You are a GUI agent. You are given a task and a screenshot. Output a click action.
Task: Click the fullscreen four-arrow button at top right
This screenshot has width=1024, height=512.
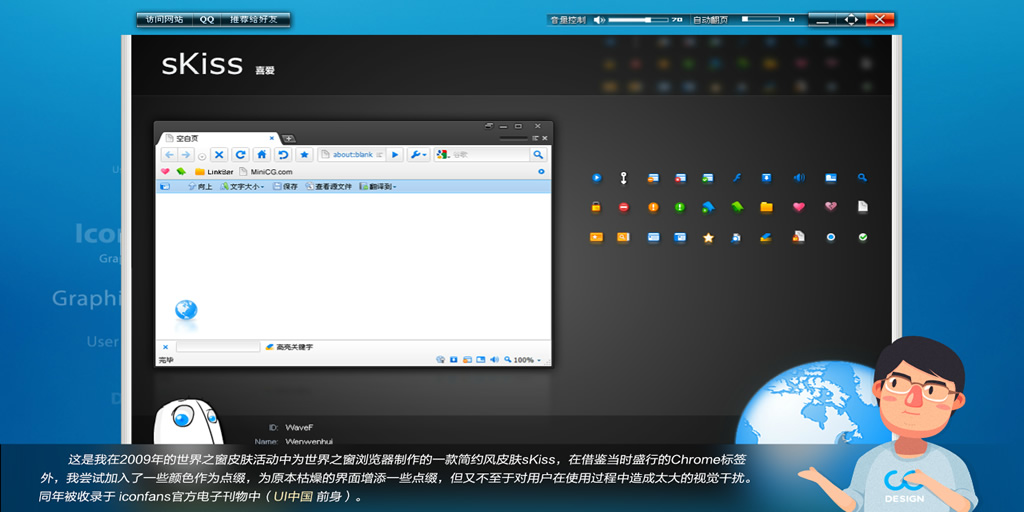[x=851, y=20]
